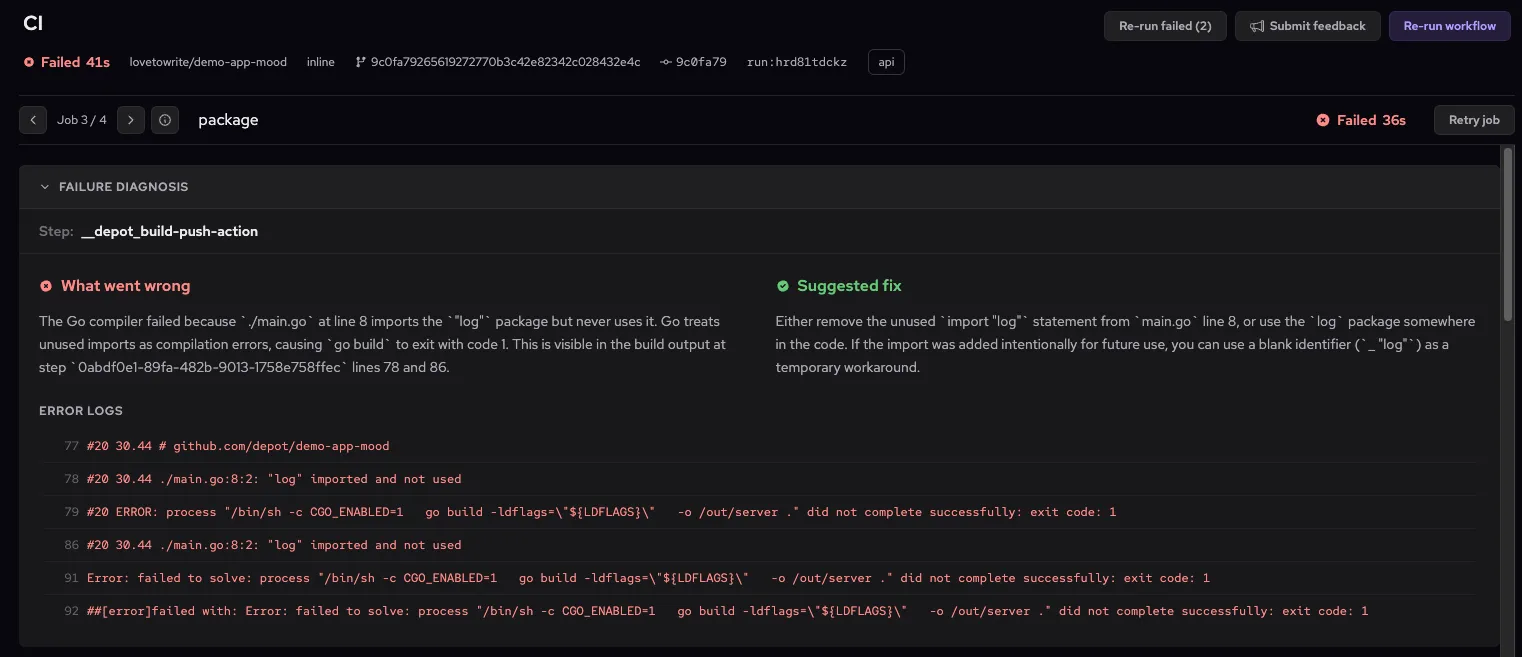Click Re-run failed (2)

(x=1164, y=26)
